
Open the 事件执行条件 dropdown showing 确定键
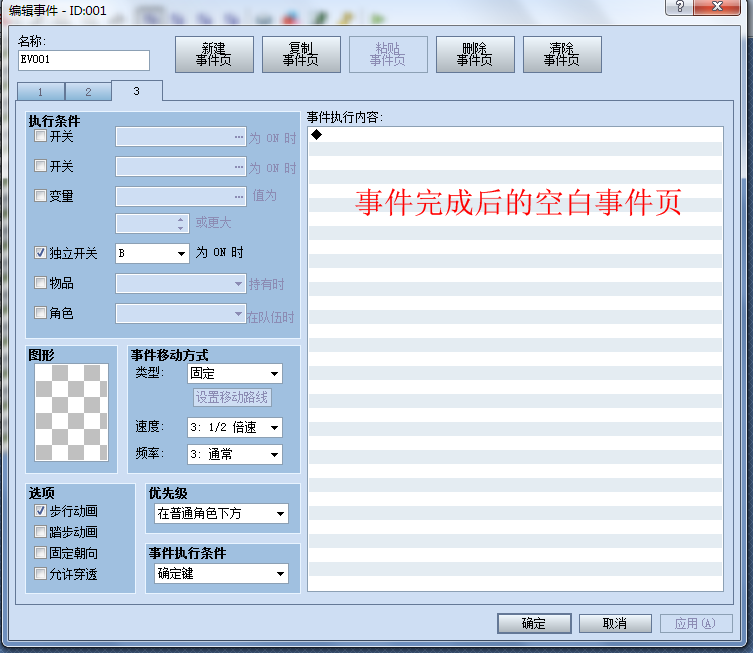pos(221,573)
